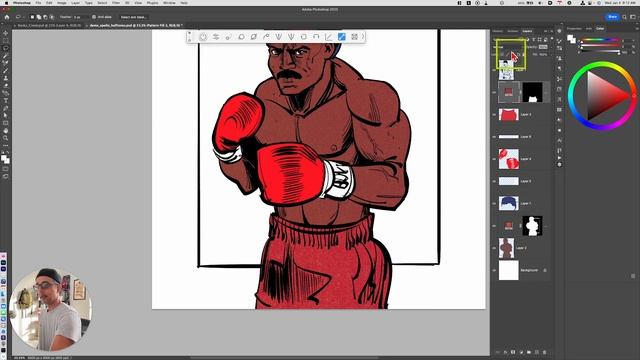Click the ellipse icon in floating toolbar
Screen dimensions: 640x360
(x=241, y=37)
